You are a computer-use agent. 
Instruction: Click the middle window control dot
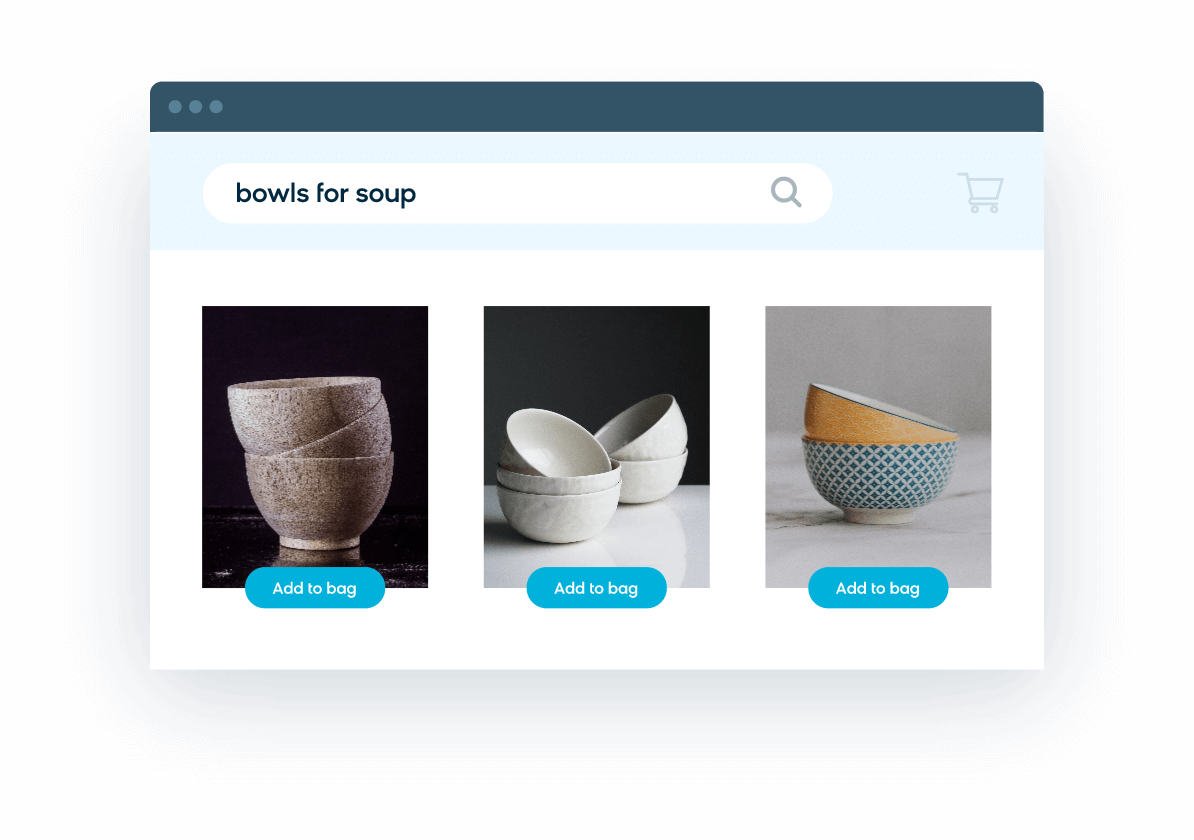(x=196, y=107)
